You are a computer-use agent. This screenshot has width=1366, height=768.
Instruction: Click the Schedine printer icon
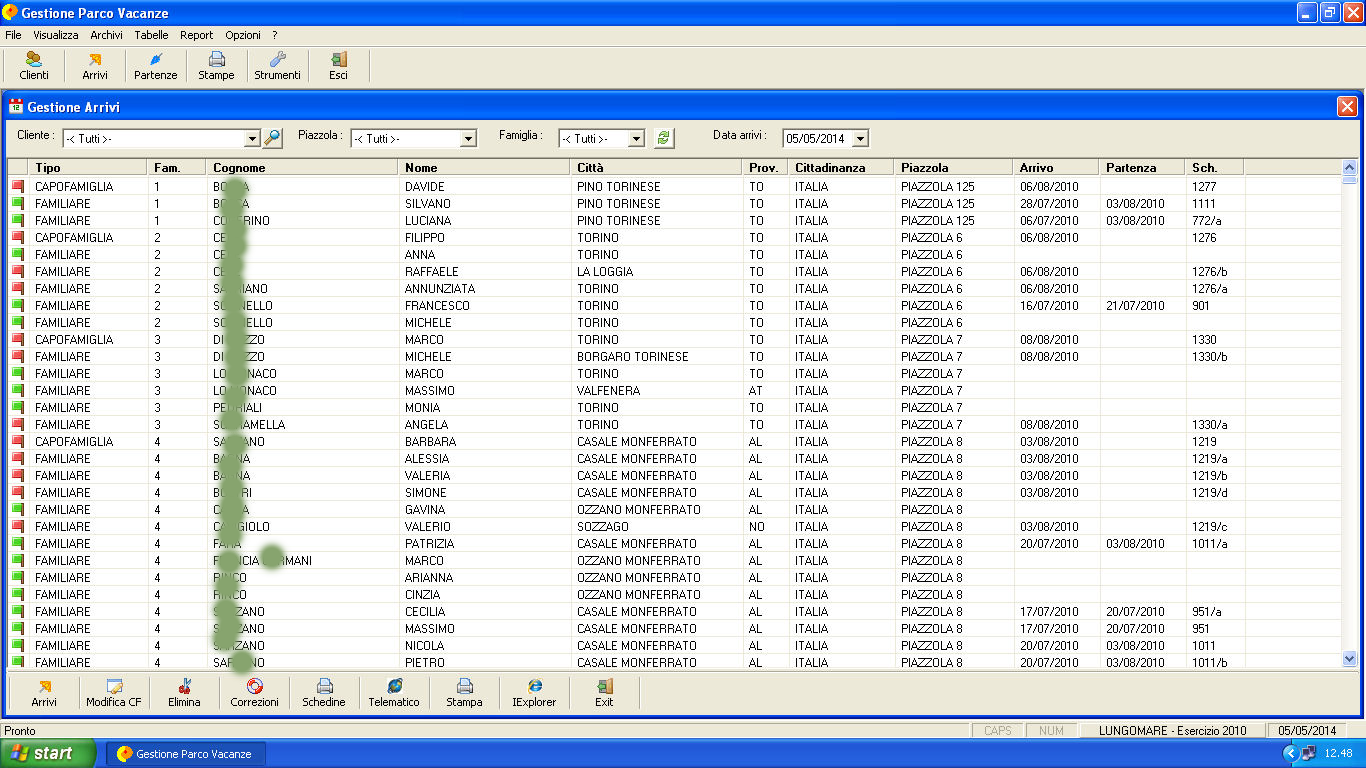pyautogui.click(x=324, y=693)
